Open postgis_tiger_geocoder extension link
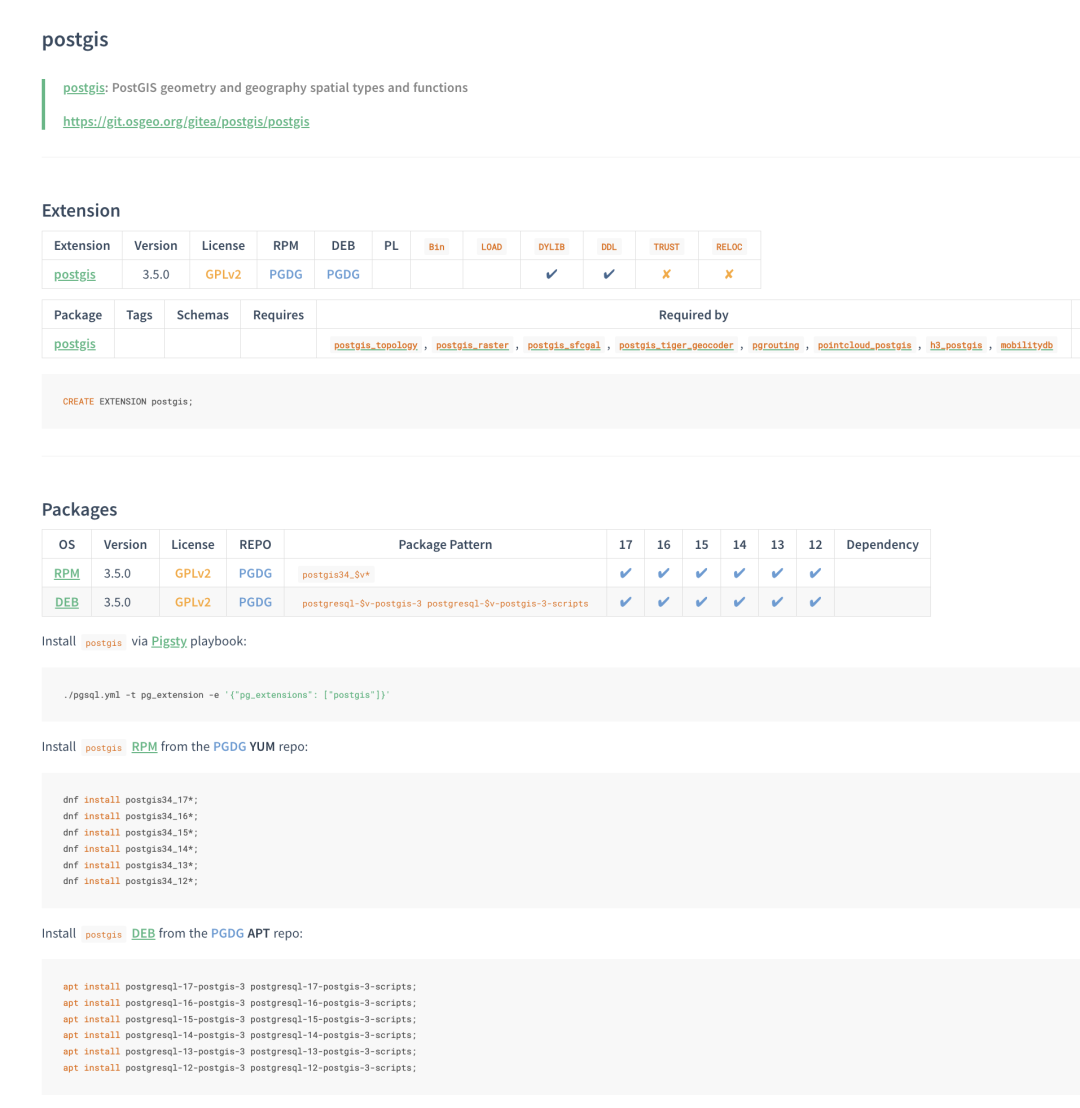Image resolution: width=1080 pixels, height=1108 pixels. pyautogui.click(x=676, y=345)
